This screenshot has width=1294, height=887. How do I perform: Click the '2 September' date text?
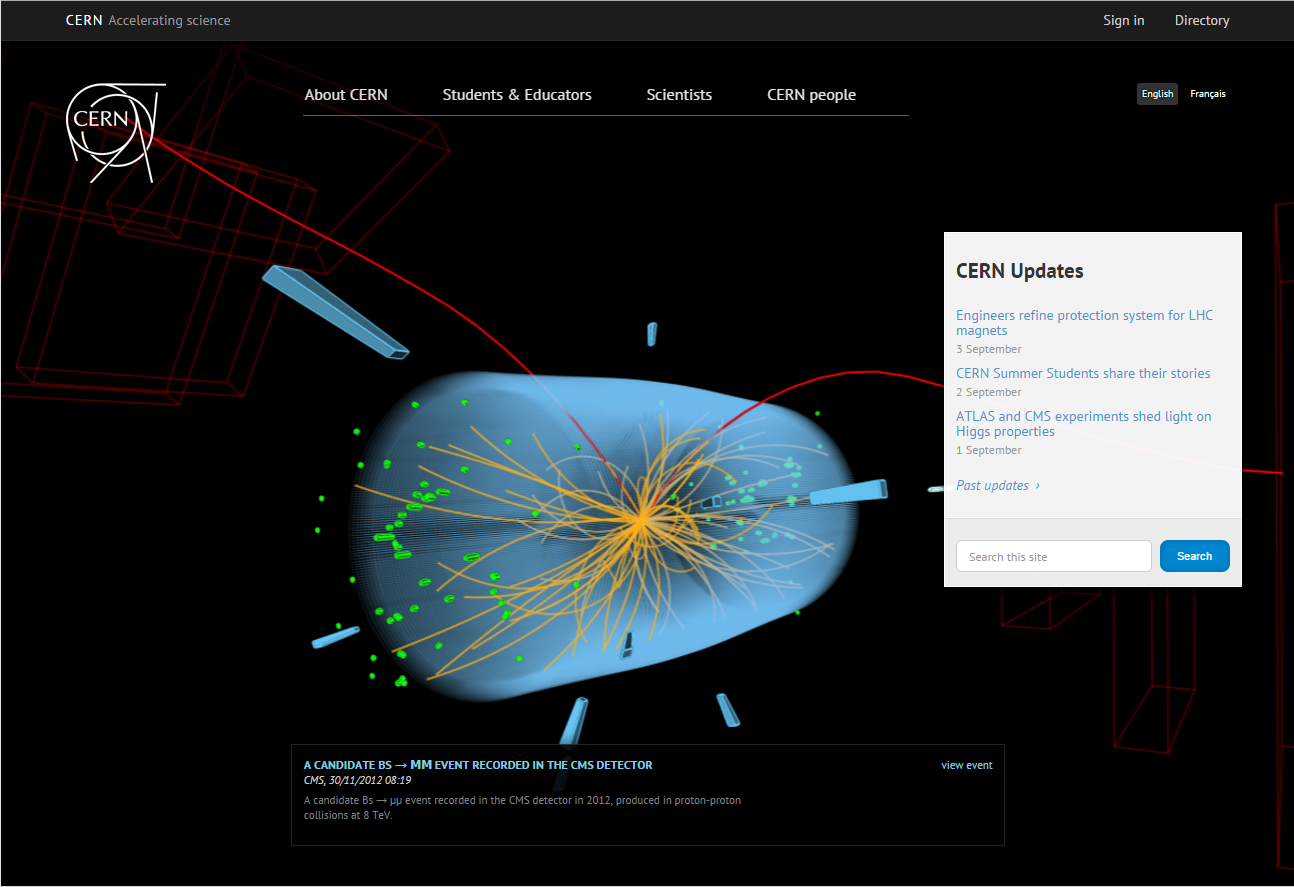tap(989, 392)
